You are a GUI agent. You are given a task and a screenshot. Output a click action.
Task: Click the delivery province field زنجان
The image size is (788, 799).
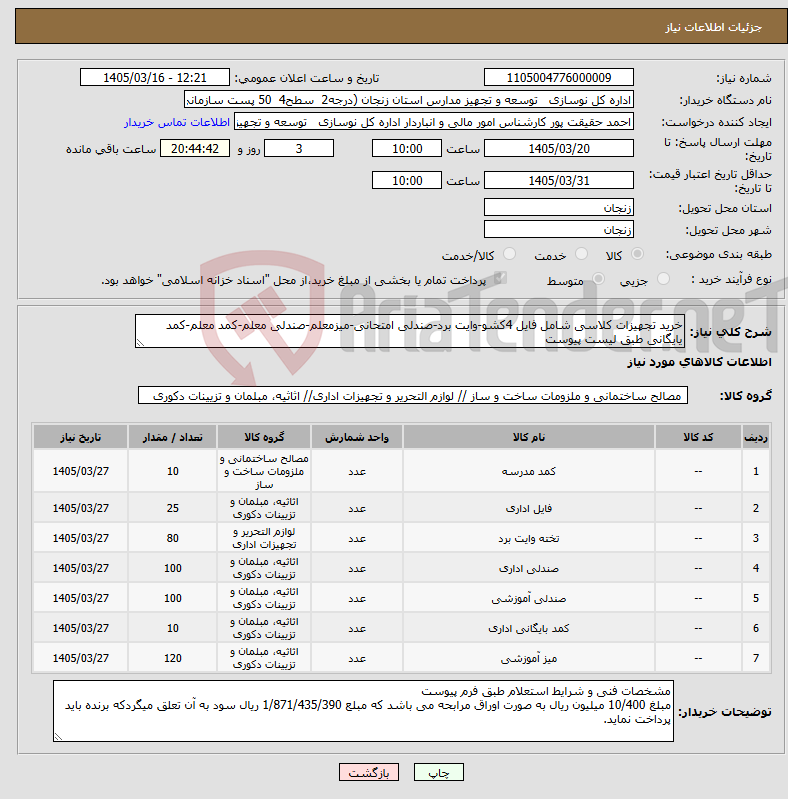tap(559, 208)
